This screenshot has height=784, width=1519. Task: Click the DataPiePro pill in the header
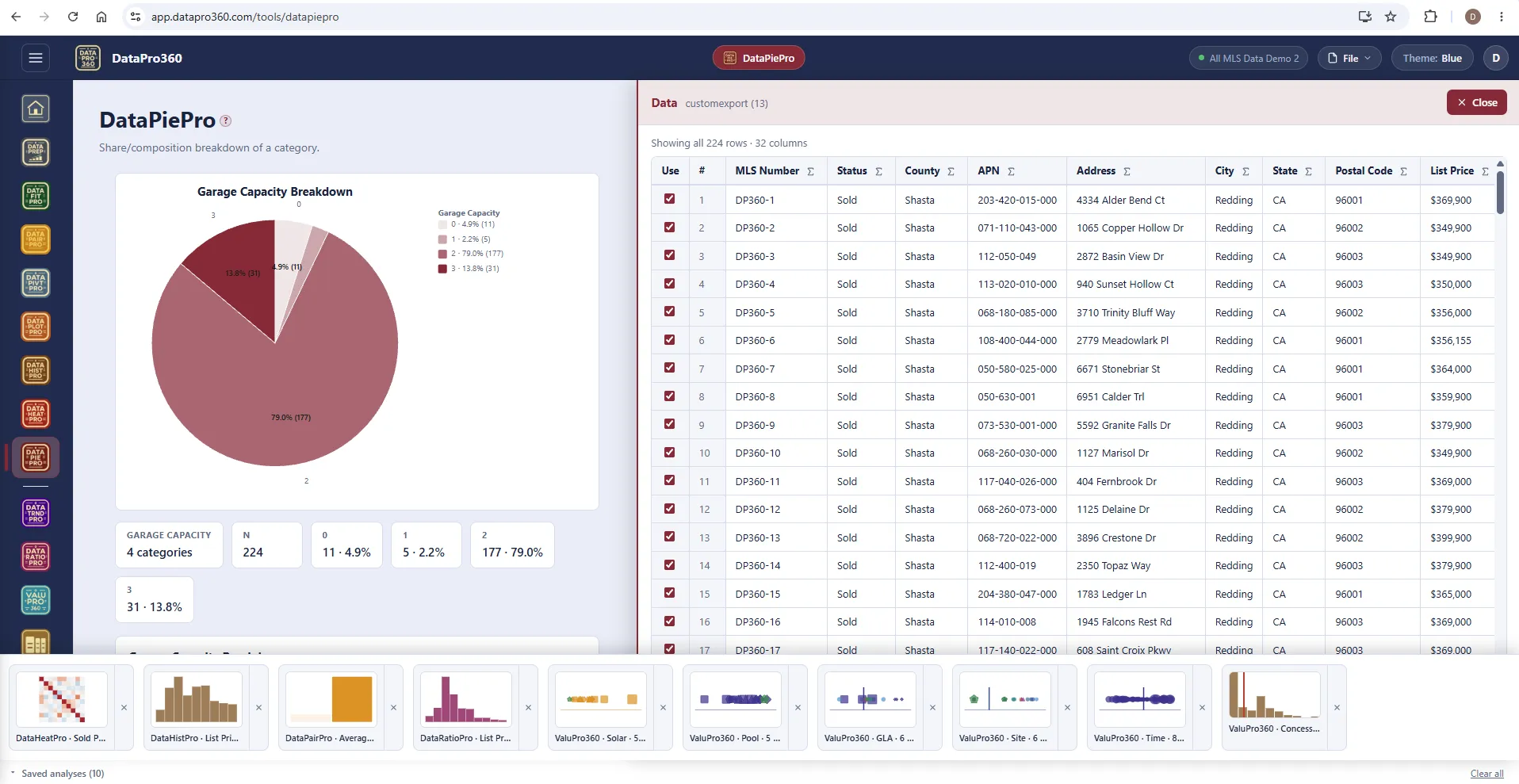coord(759,58)
